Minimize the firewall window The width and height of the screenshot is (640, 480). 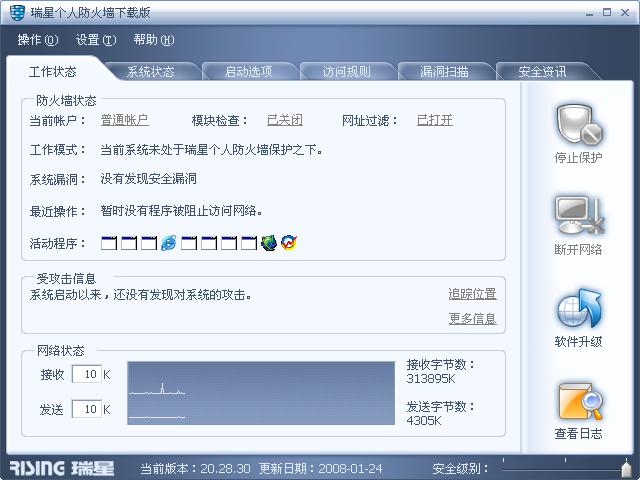[x=589, y=13]
